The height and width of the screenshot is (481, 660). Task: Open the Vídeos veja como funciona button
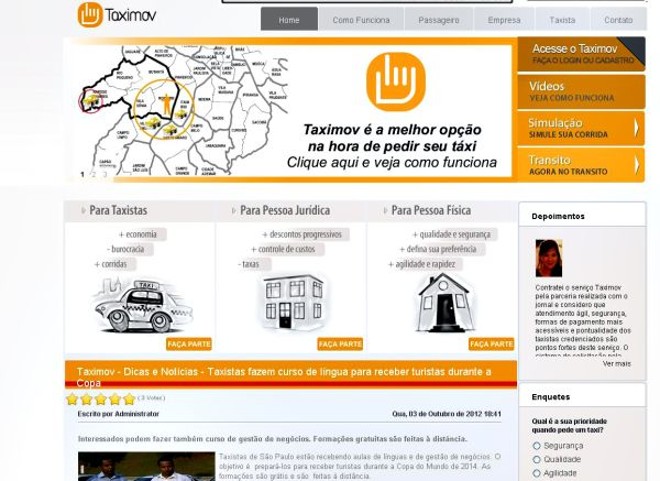(x=581, y=91)
